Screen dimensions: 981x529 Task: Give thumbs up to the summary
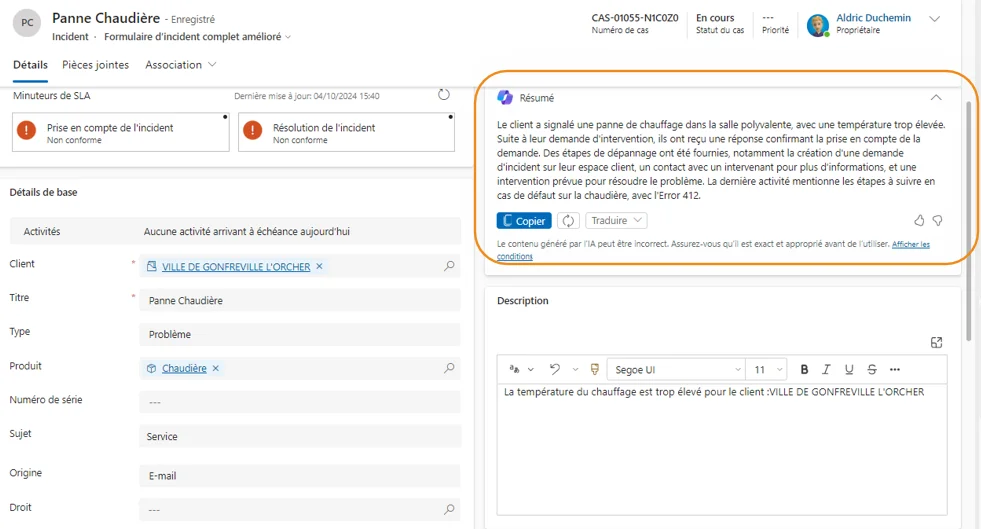[x=919, y=220]
